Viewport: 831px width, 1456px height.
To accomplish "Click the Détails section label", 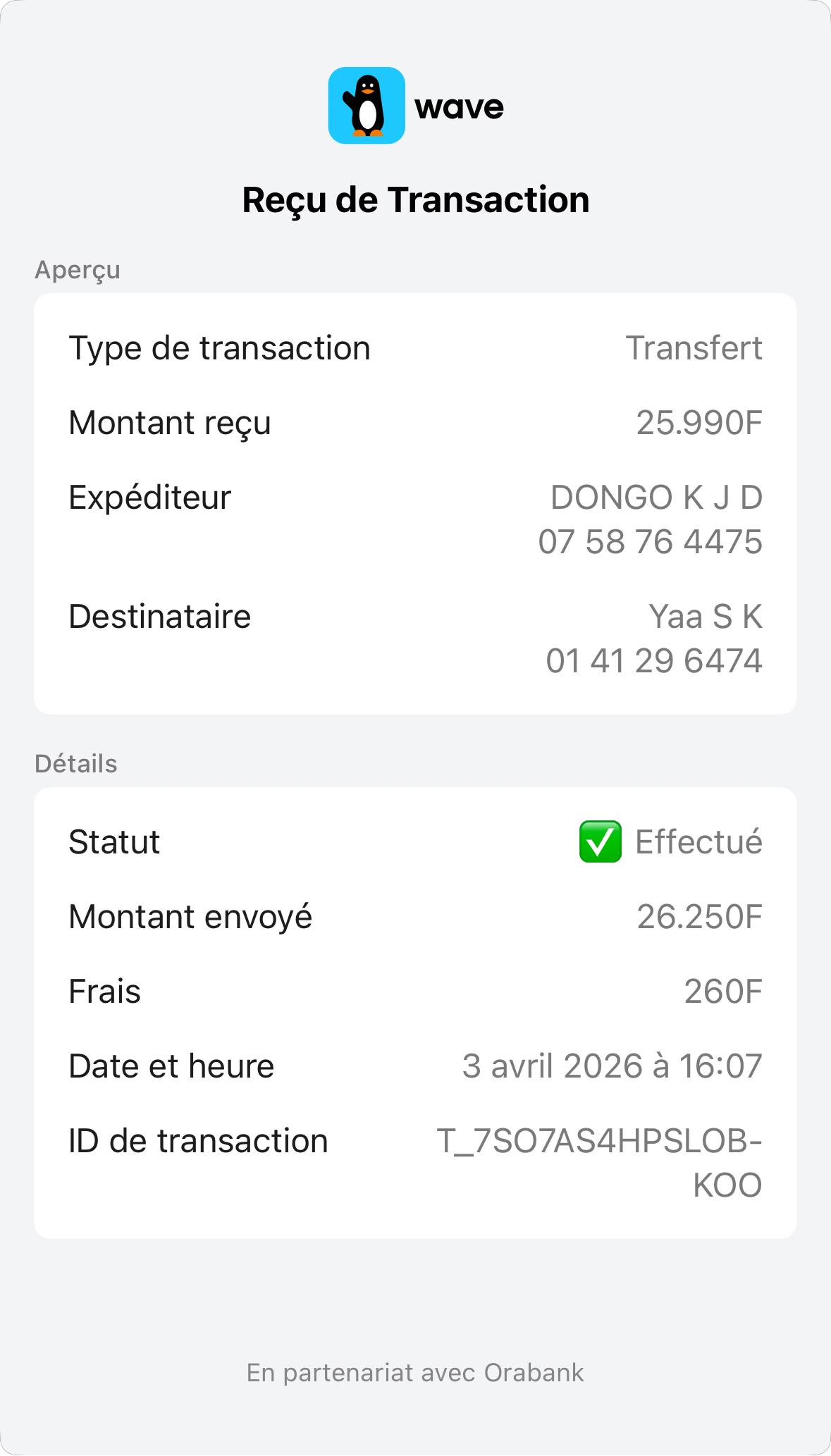I will tap(76, 764).
